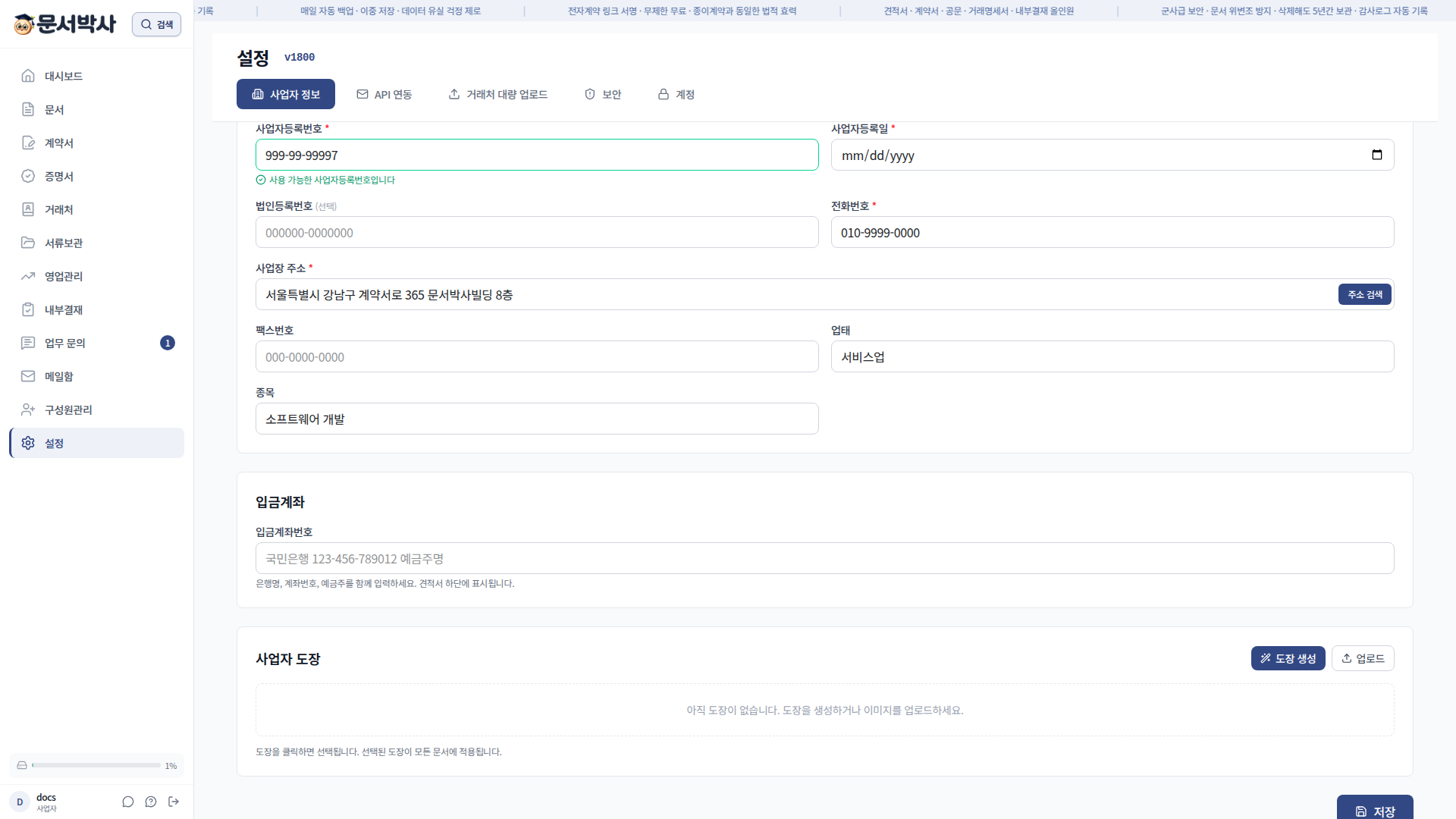1456x819 pixels.
Task: Open the 메일함 mailbox
Action: pyautogui.click(x=96, y=376)
